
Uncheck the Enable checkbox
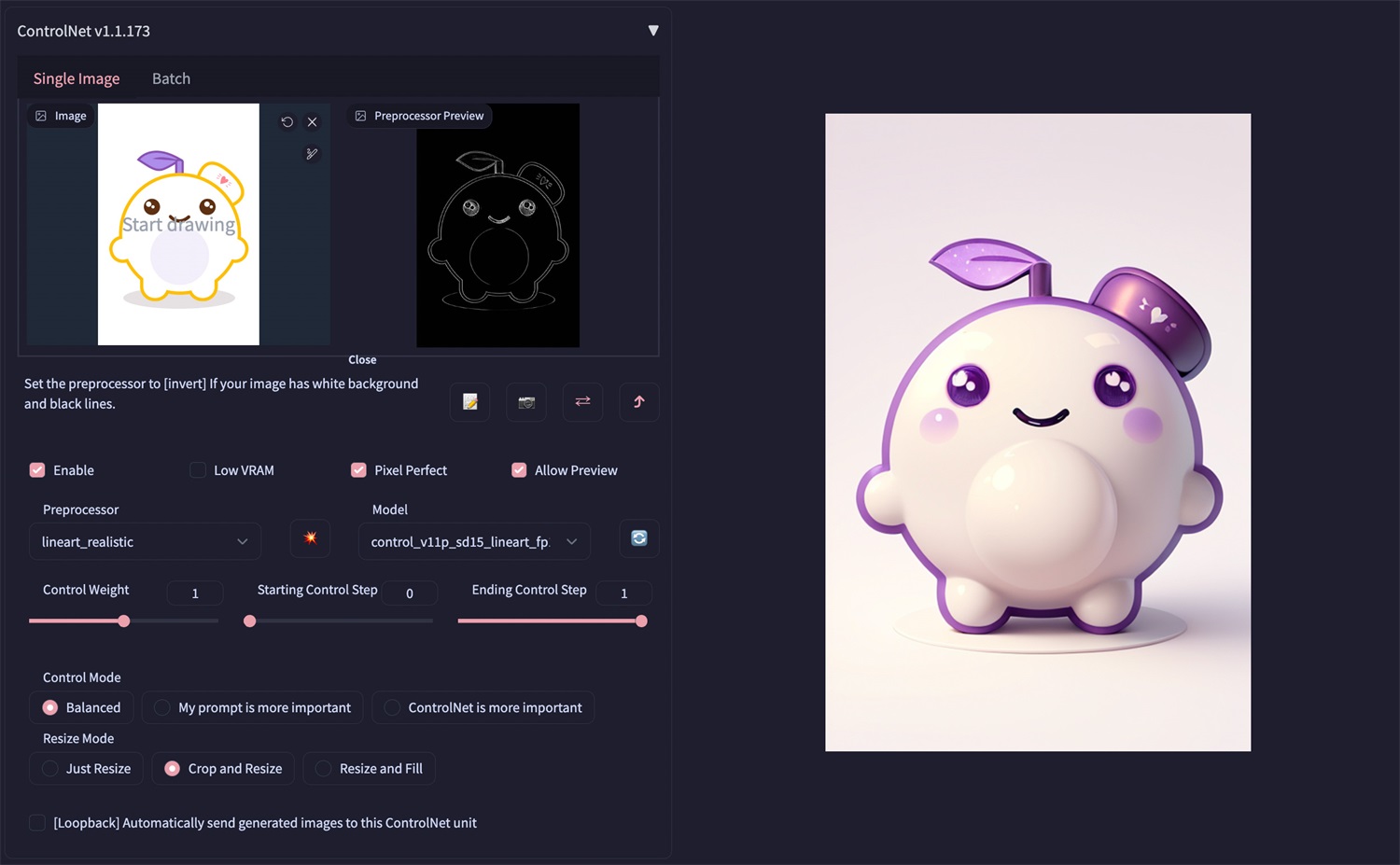(x=37, y=470)
